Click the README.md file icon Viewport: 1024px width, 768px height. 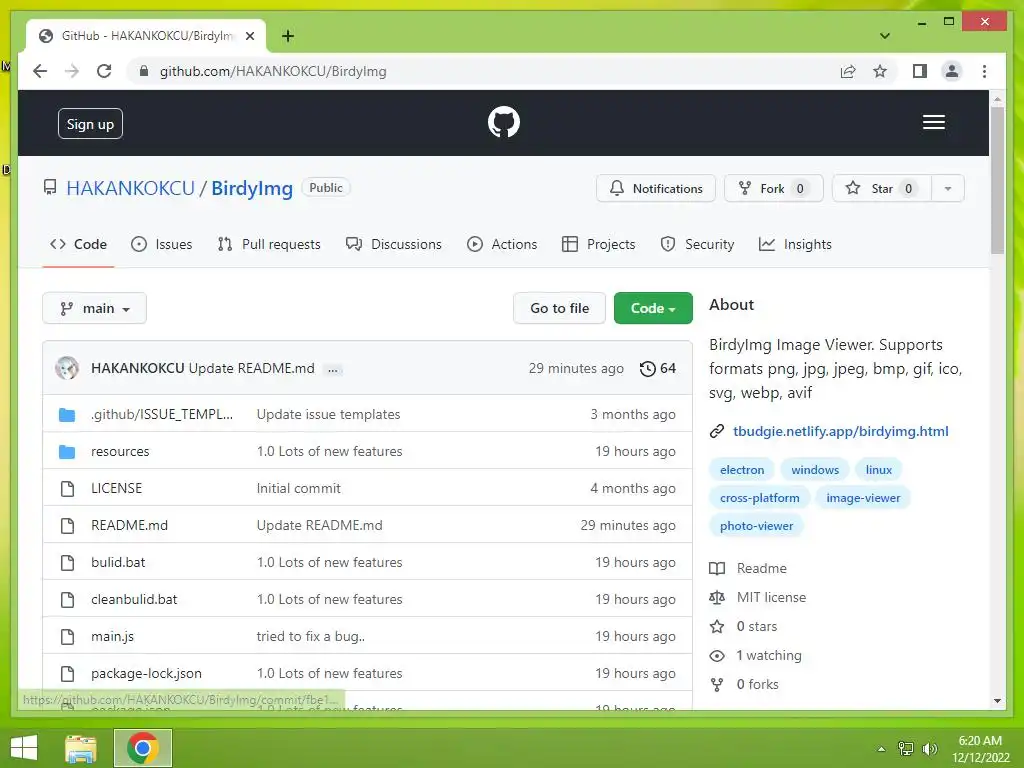pos(67,526)
